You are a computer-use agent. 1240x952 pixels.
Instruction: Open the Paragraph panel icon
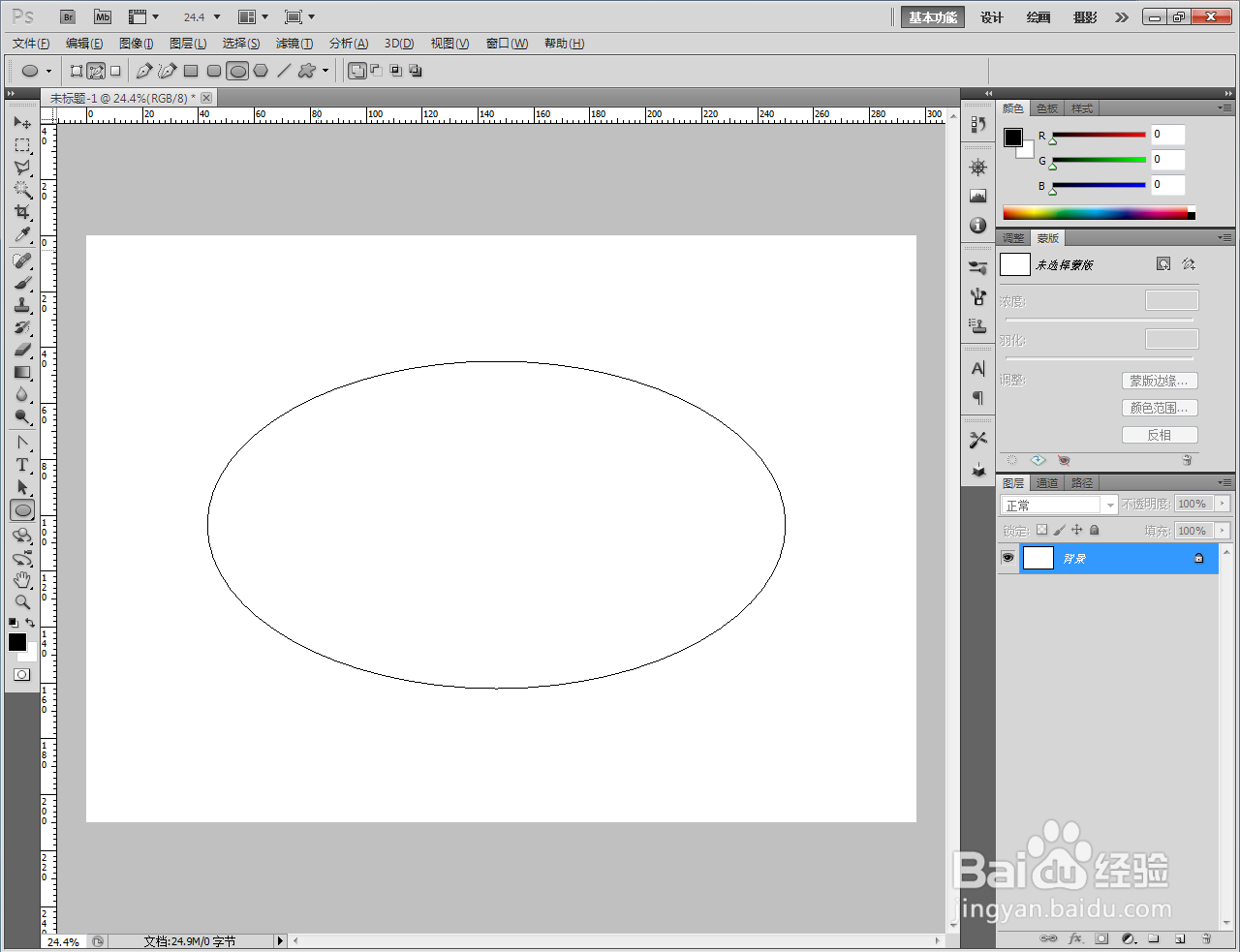(978, 397)
